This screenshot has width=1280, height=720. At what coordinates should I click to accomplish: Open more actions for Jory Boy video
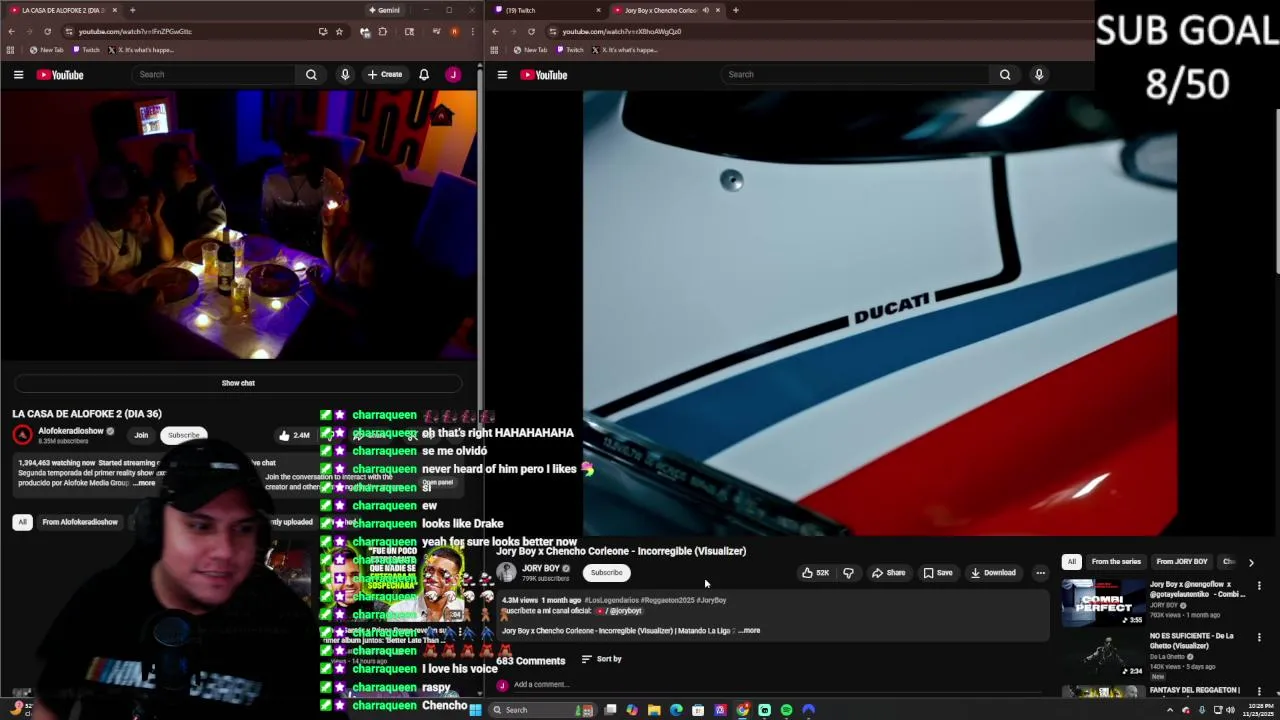click(x=1040, y=573)
